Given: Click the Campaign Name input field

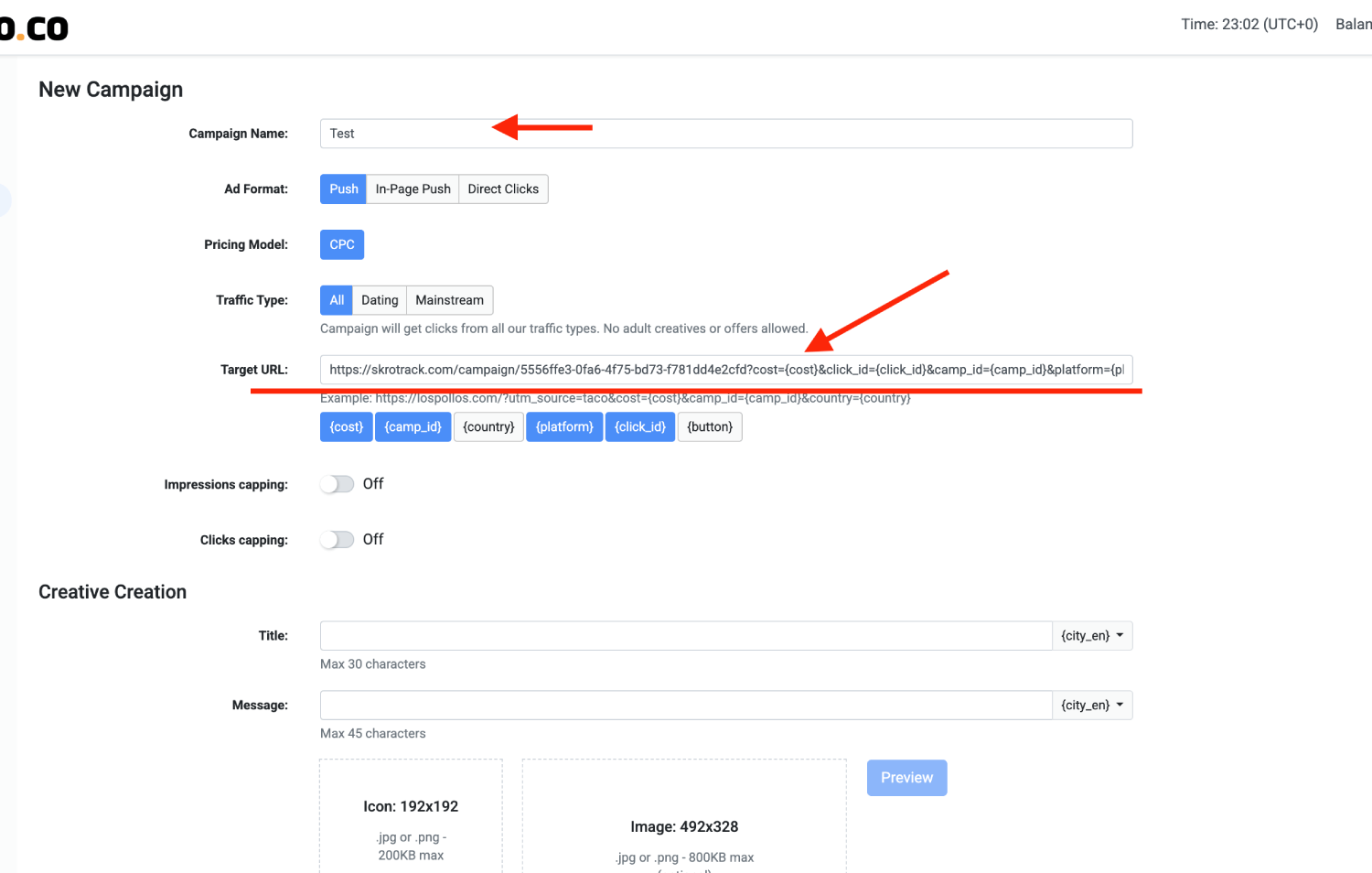Looking at the screenshot, I should (x=726, y=134).
